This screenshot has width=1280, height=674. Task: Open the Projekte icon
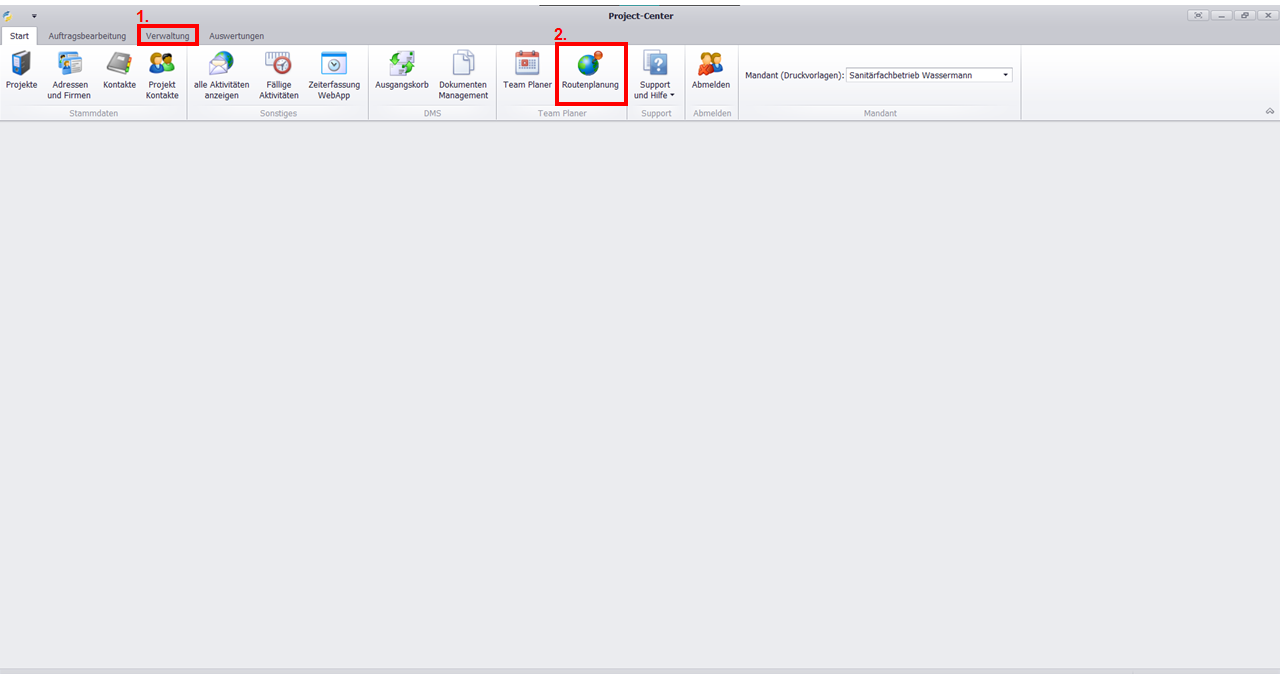(x=21, y=73)
